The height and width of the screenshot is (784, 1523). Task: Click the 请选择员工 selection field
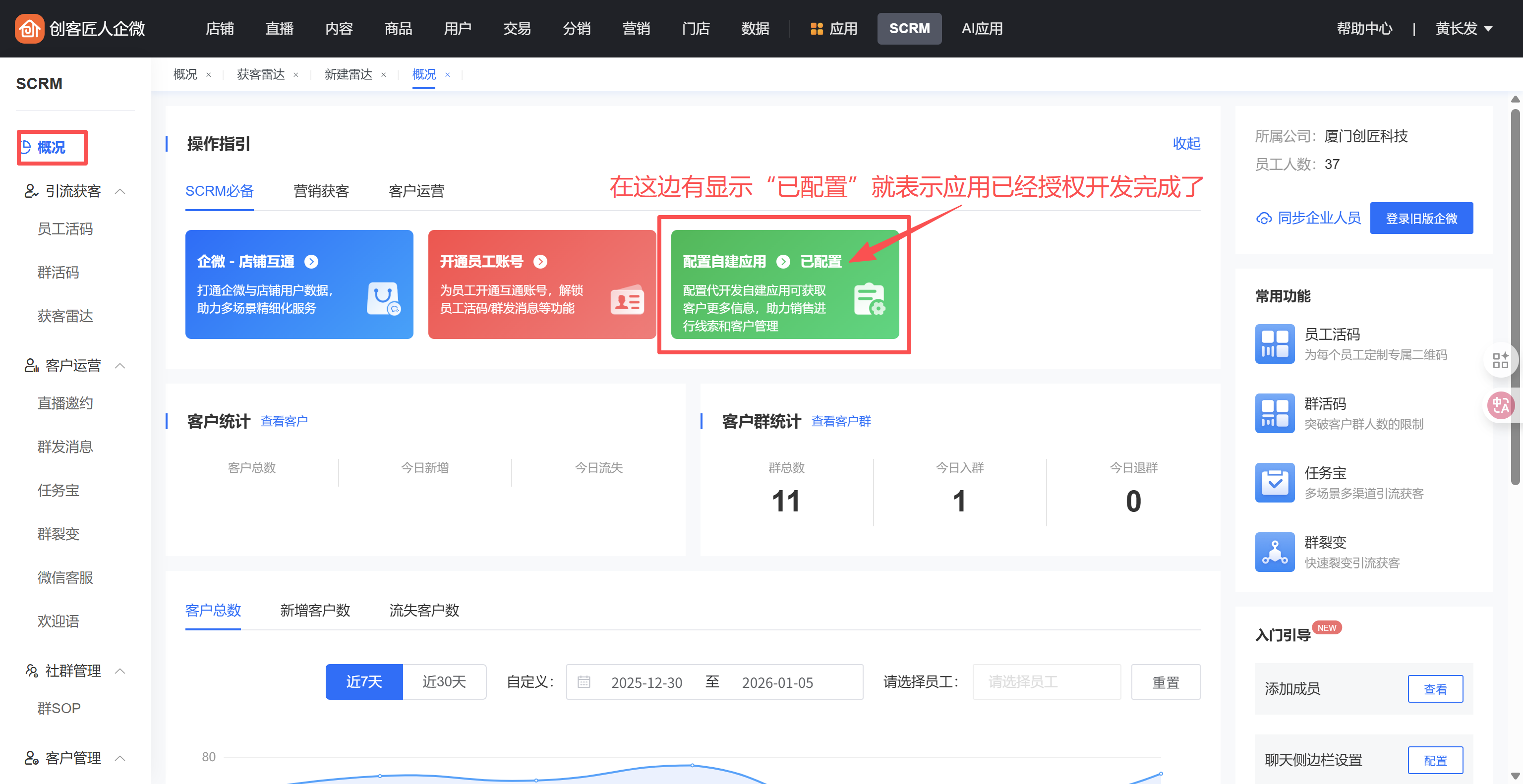[x=1046, y=682]
